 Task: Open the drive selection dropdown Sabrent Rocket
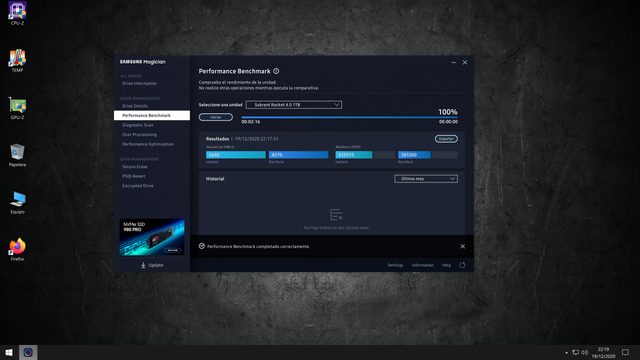[x=294, y=104]
